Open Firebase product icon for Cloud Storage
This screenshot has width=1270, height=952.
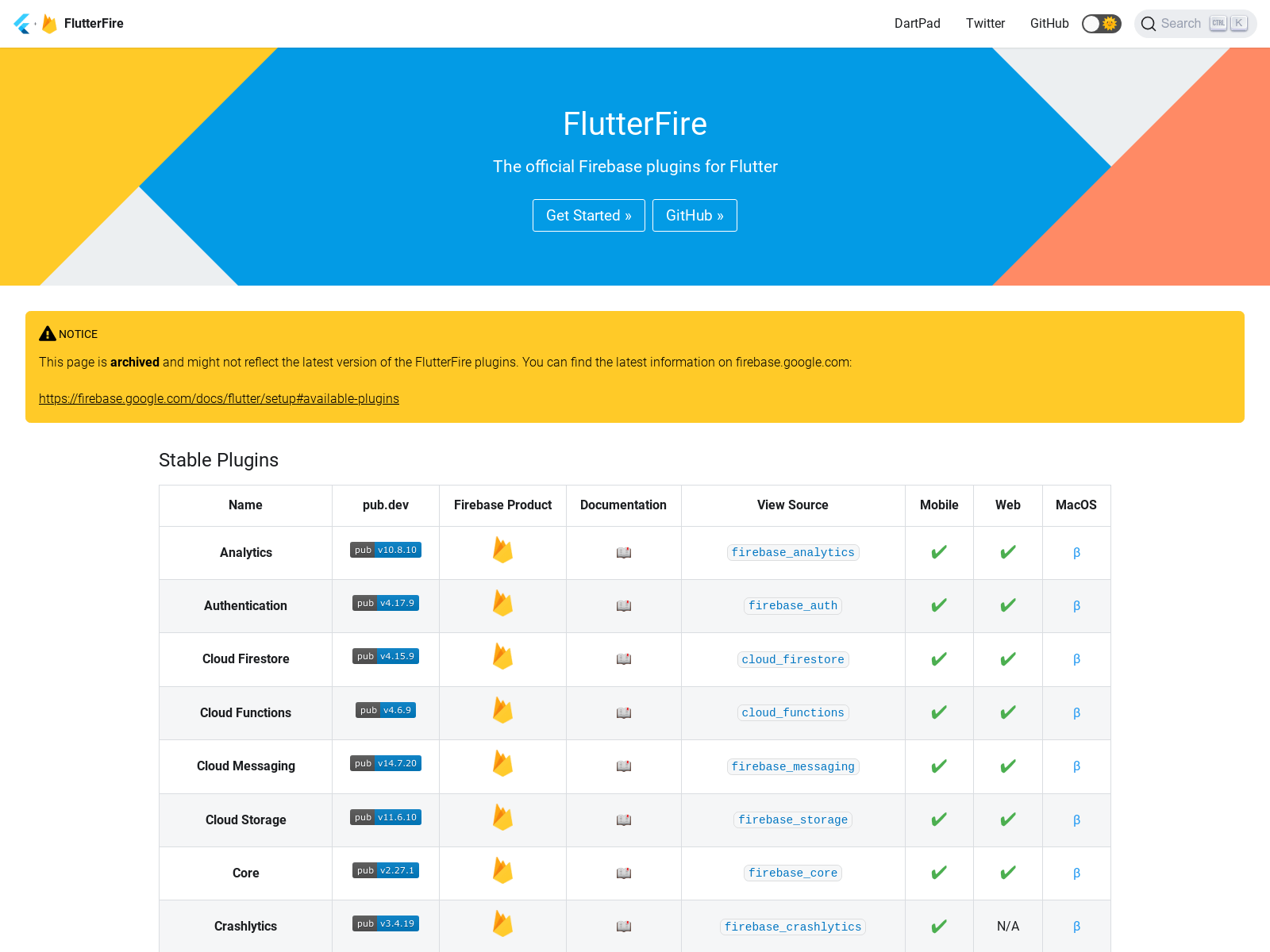click(502, 817)
